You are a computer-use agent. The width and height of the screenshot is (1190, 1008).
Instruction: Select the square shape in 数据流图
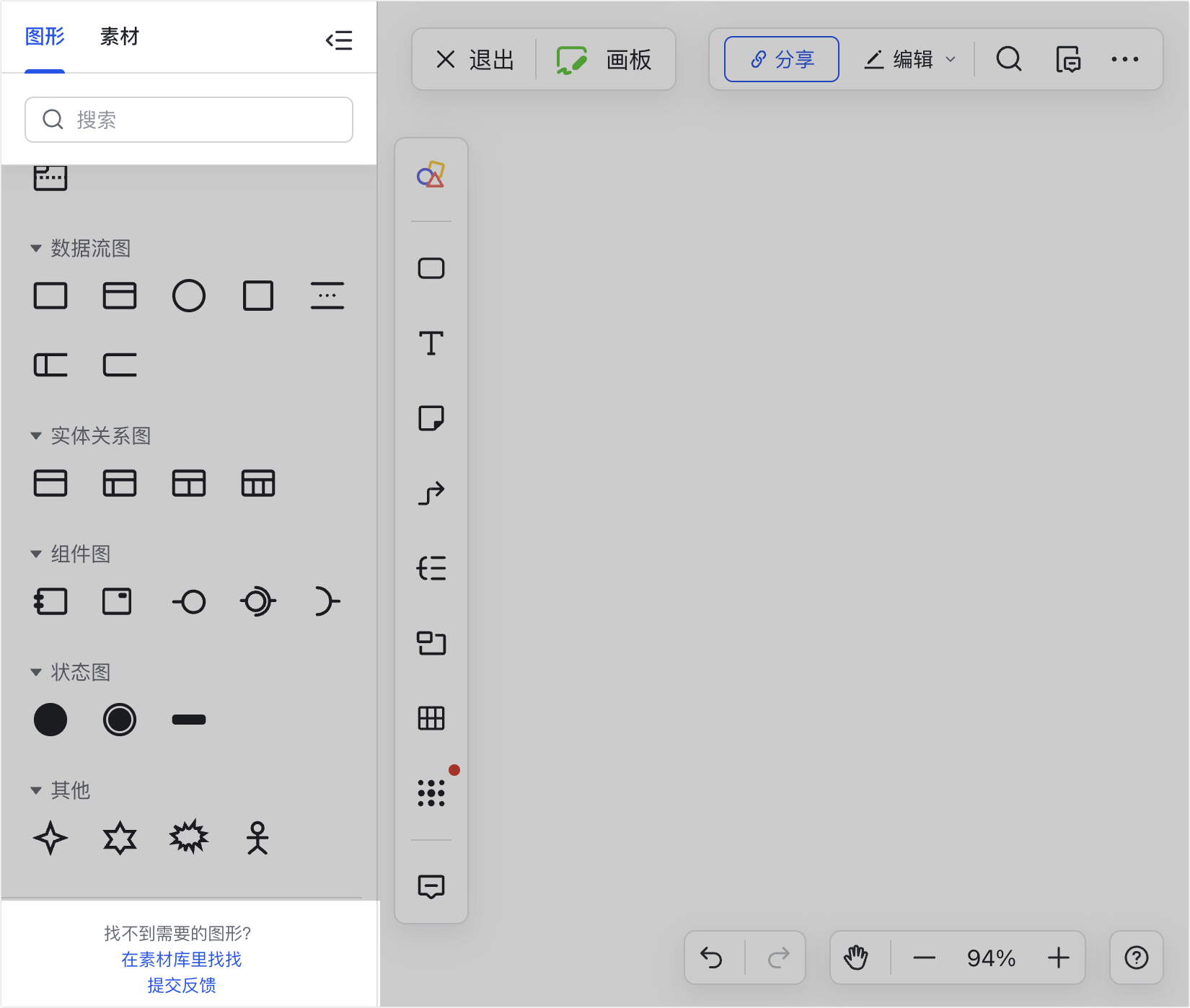tap(258, 296)
